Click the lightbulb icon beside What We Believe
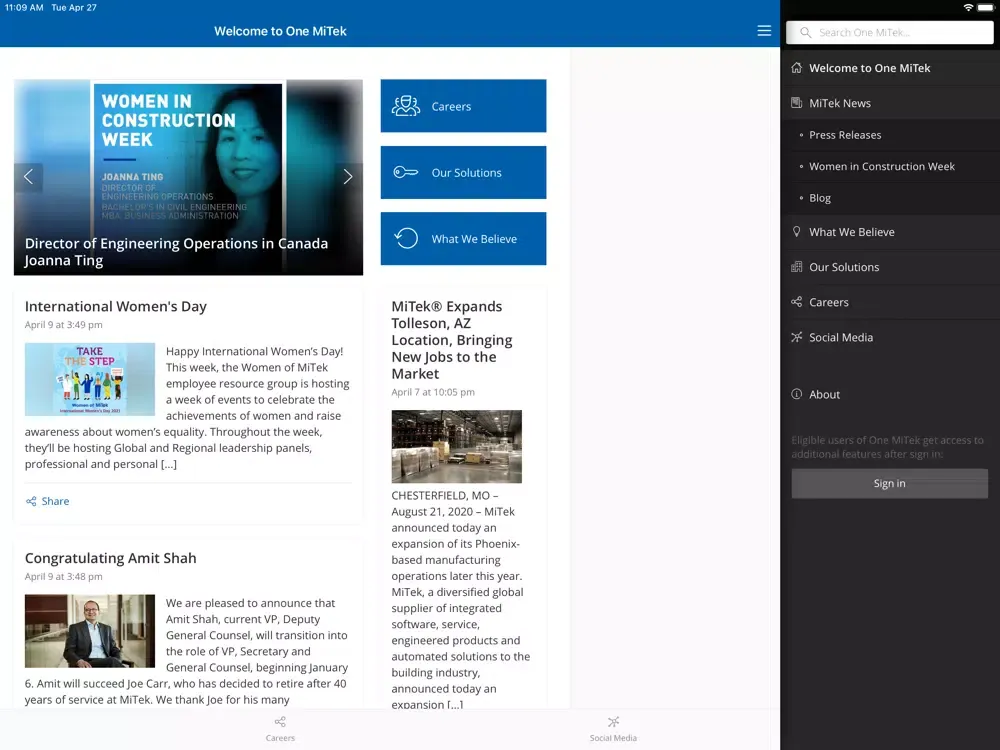Screen dimensions: 1000x750 (797, 232)
